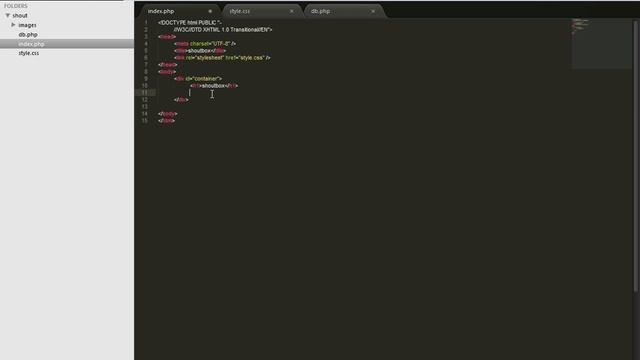Click the h1 shoutbox line
The width and height of the screenshot is (640, 360).
pyautogui.click(x=214, y=86)
